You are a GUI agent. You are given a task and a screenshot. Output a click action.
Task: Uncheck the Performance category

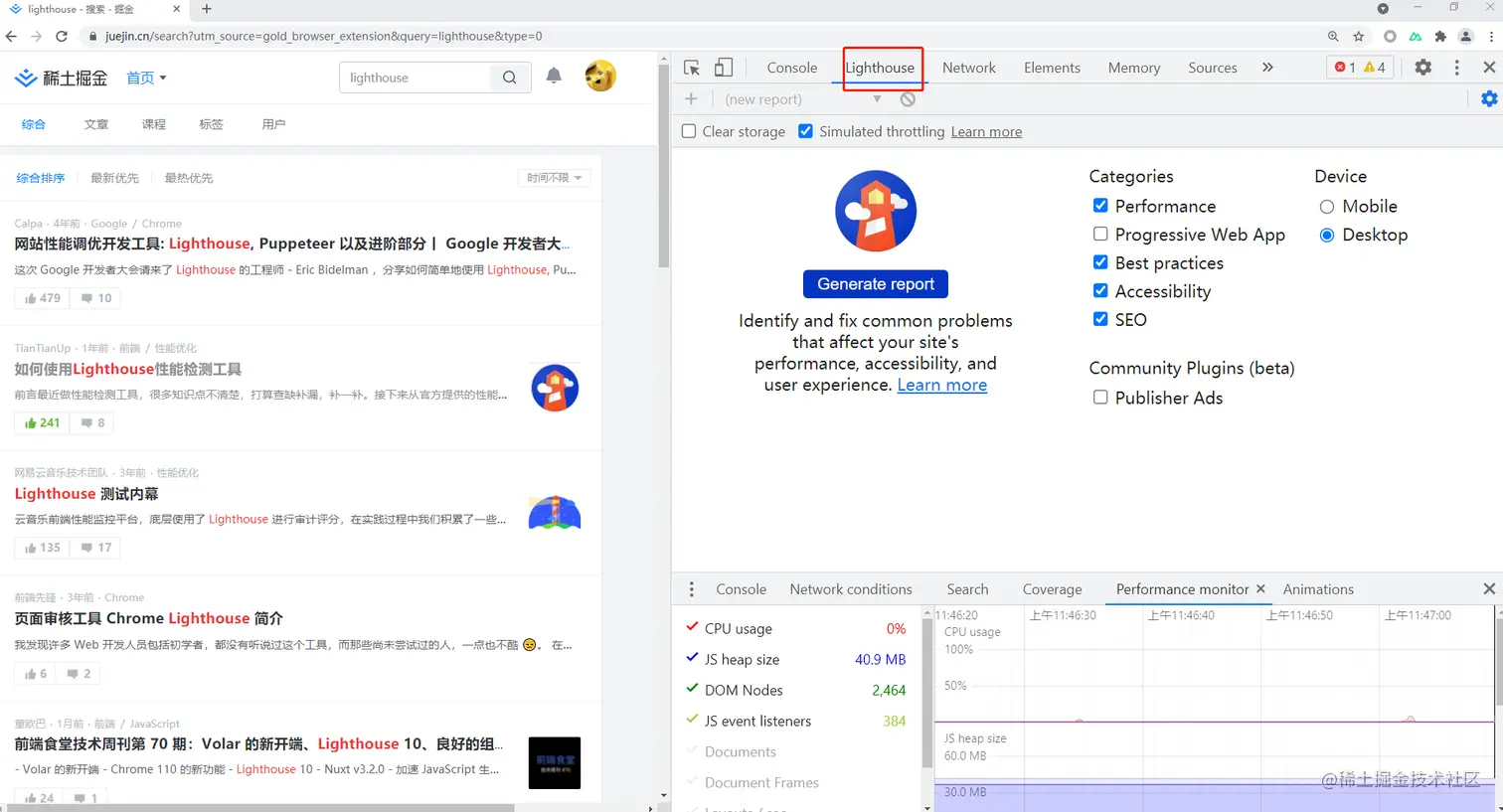(1100, 206)
